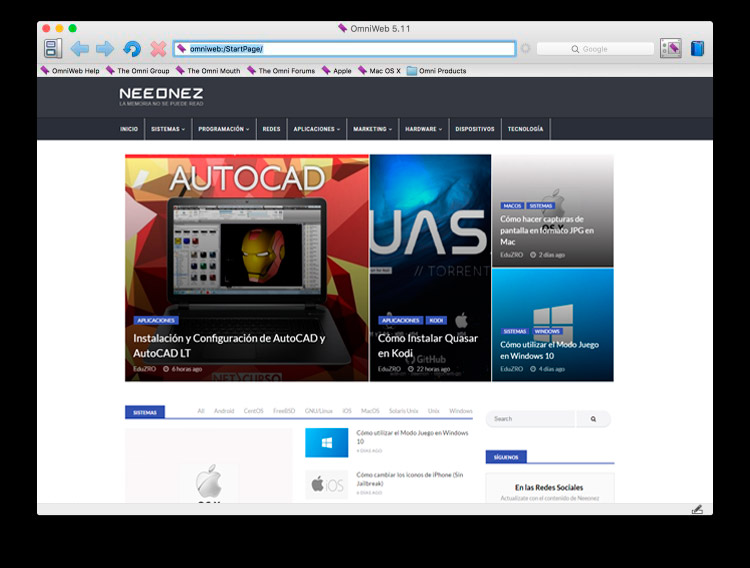Viewport: 750px width, 568px height.
Task: Click the SÍGUENOS section header
Action: tap(506, 457)
